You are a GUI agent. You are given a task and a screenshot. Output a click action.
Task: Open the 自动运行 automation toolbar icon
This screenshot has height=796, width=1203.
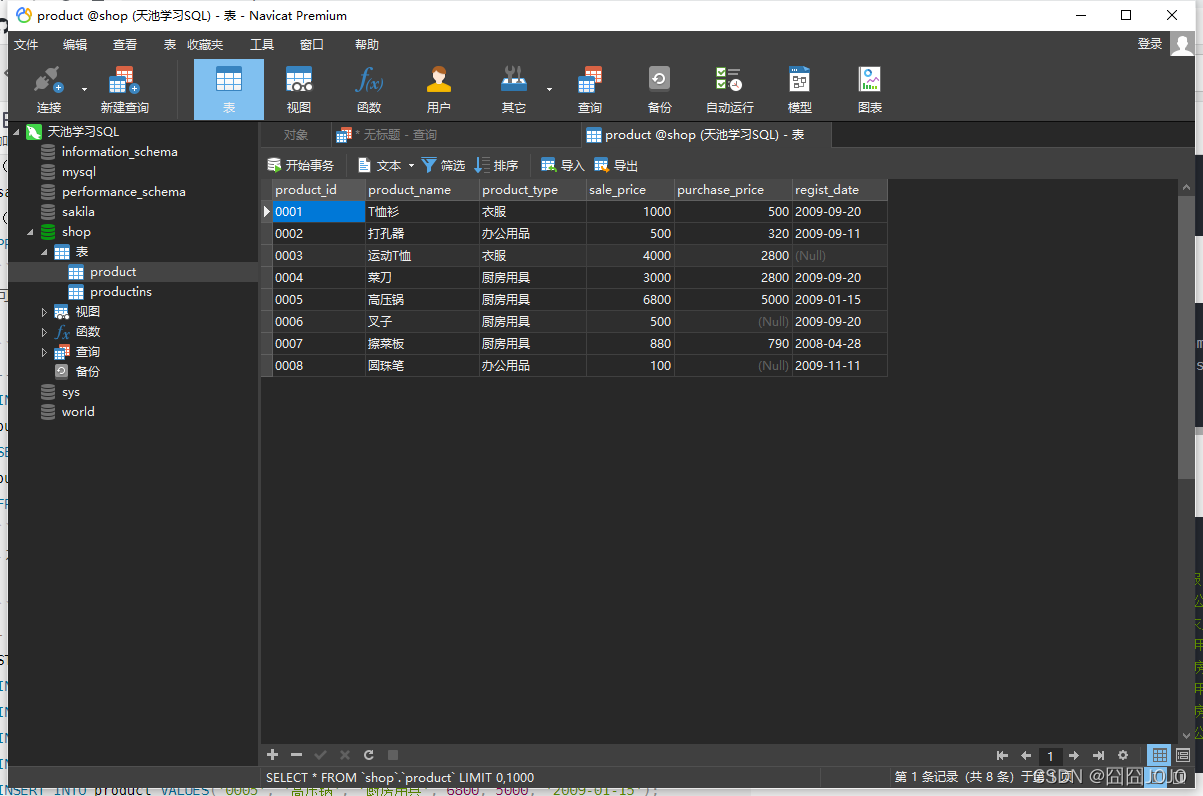(x=729, y=89)
